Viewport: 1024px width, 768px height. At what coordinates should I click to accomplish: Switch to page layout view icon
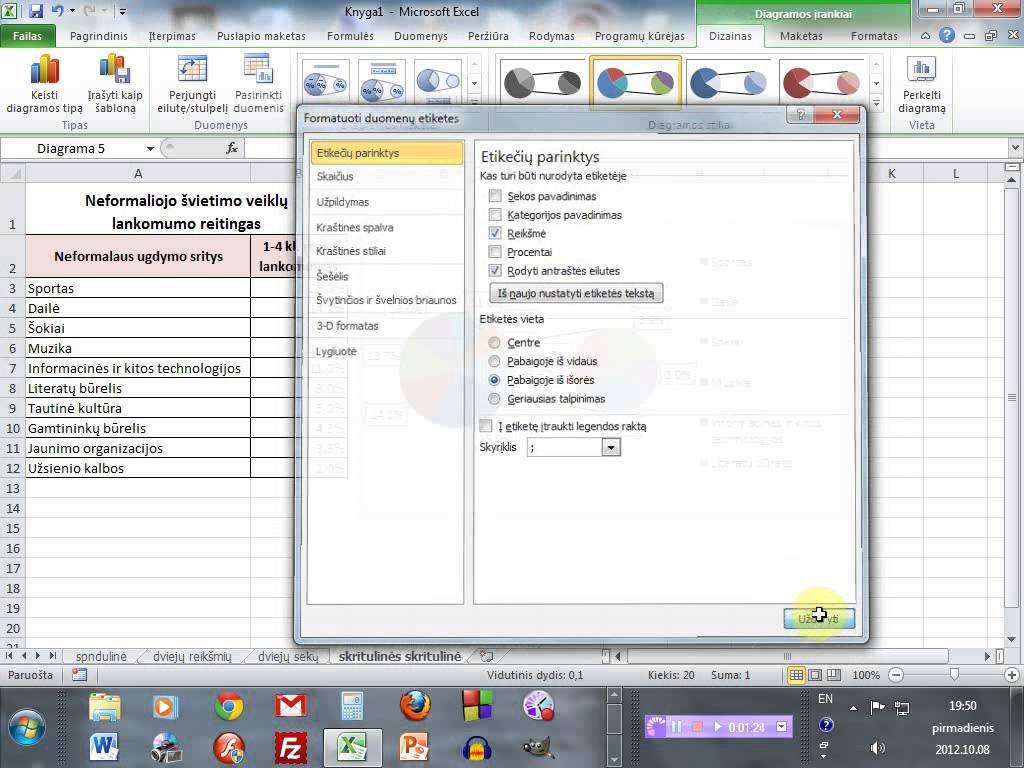pyautogui.click(x=815, y=675)
